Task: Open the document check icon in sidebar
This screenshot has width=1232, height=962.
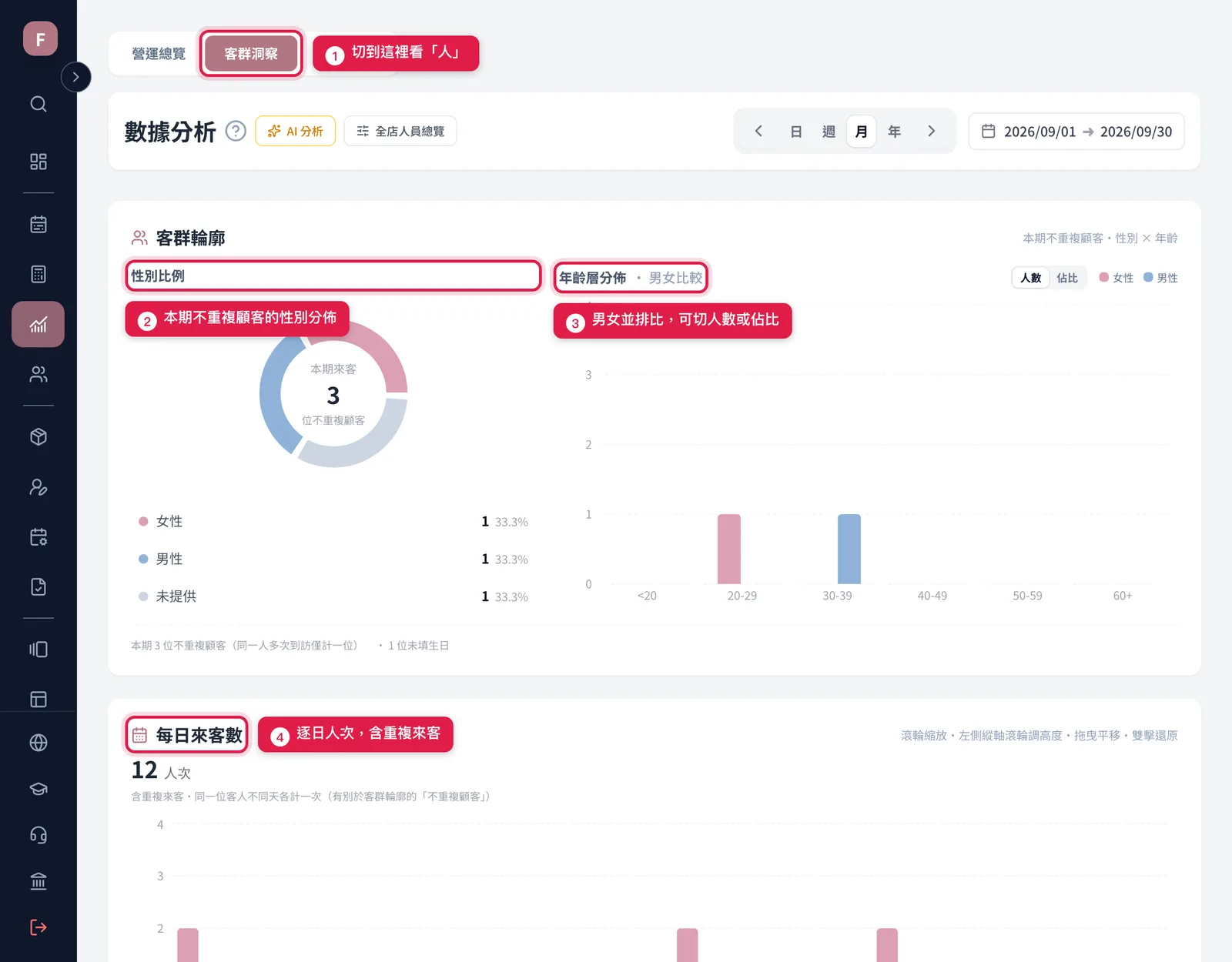Action: pyautogui.click(x=38, y=586)
